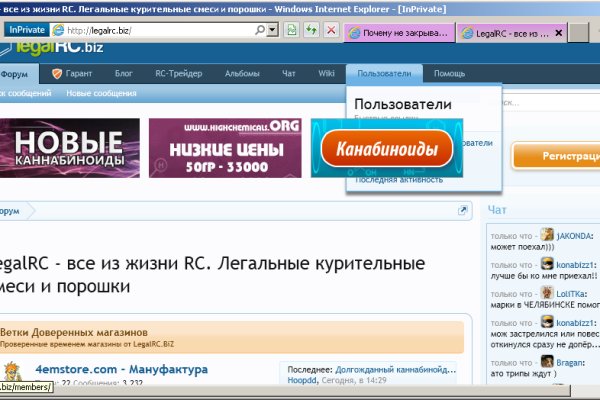Click the InPrivate indicator badge
The image size is (600, 400).
click(x=27, y=30)
